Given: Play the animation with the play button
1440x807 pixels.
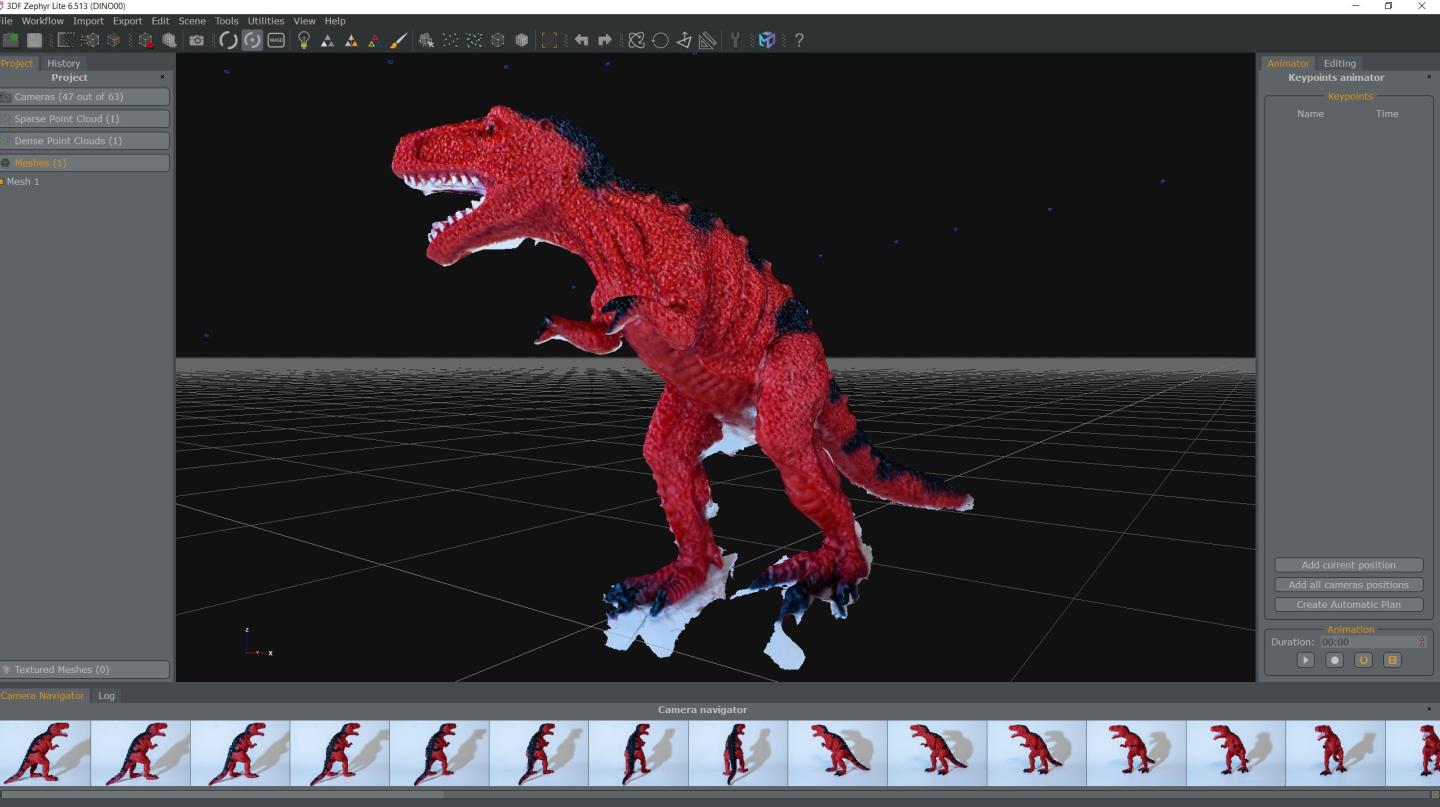Looking at the screenshot, I should pyautogui.click(x=1305, y=660).
